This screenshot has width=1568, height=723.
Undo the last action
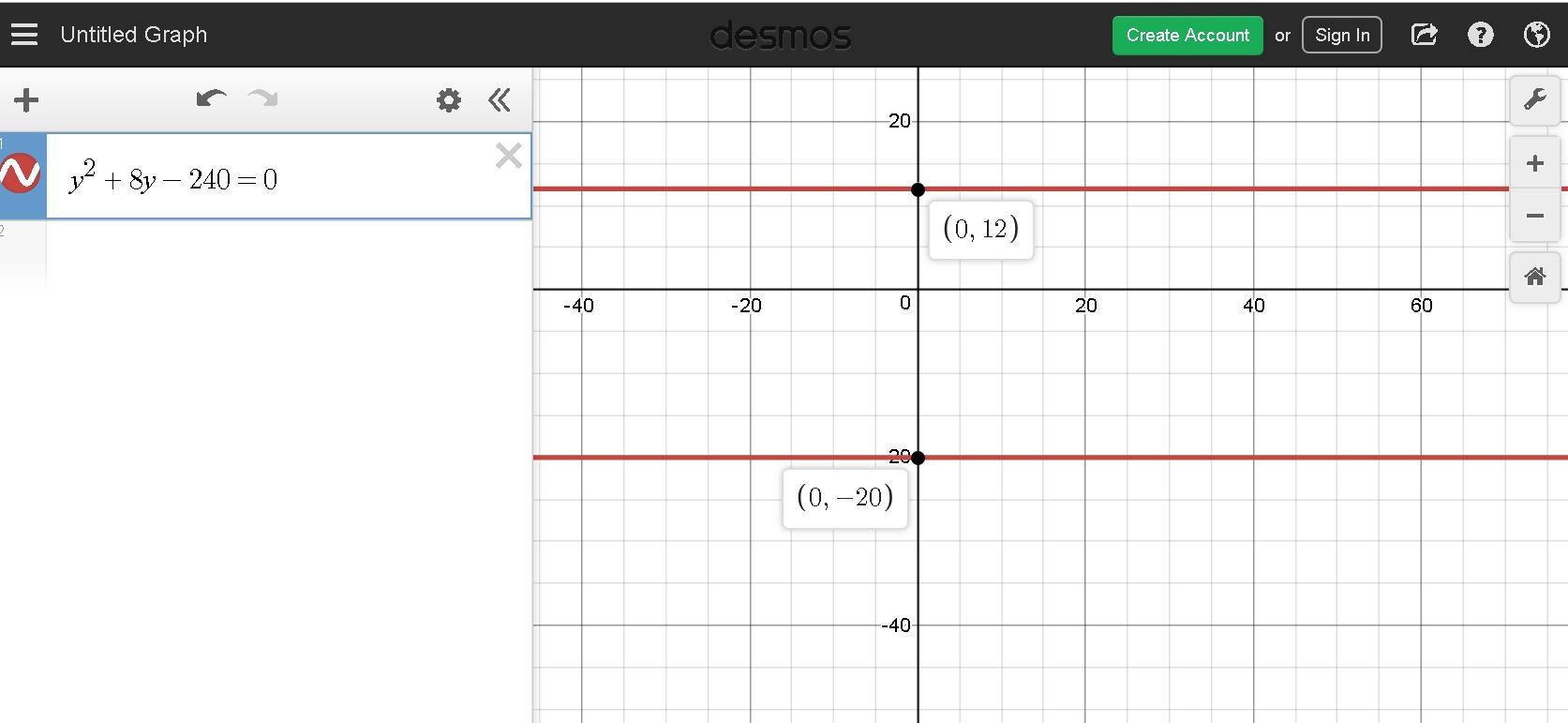[x=211, y=99]
